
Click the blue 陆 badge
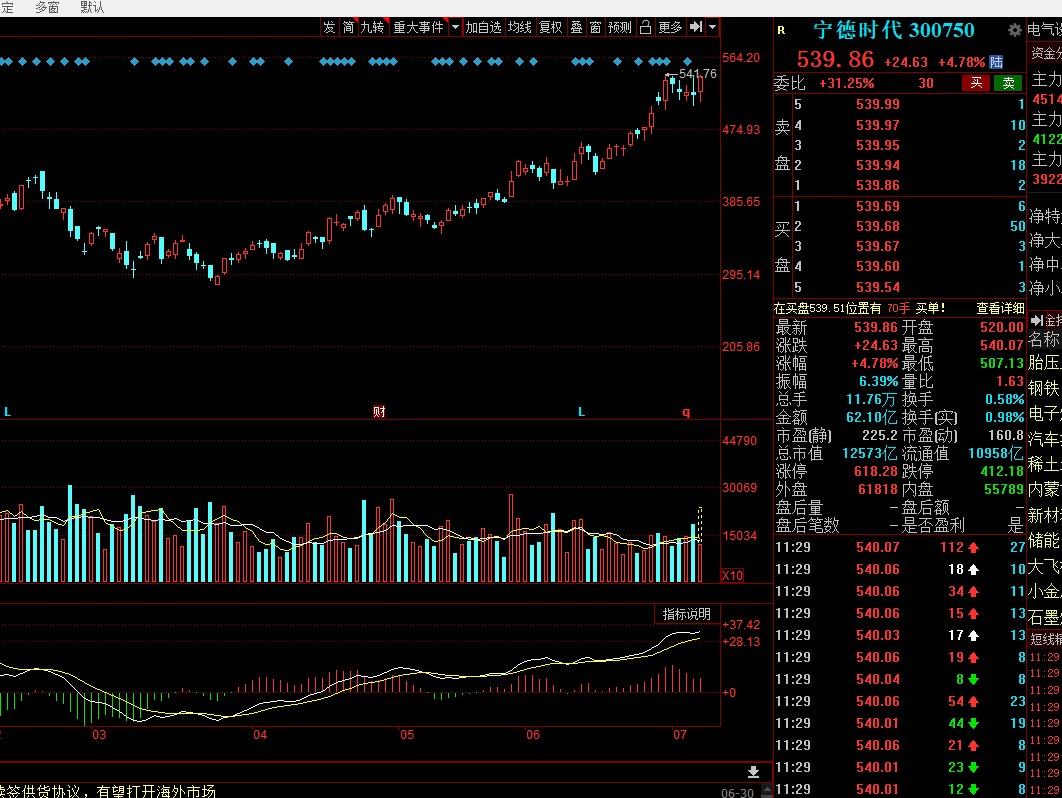[x=996, y=62]
